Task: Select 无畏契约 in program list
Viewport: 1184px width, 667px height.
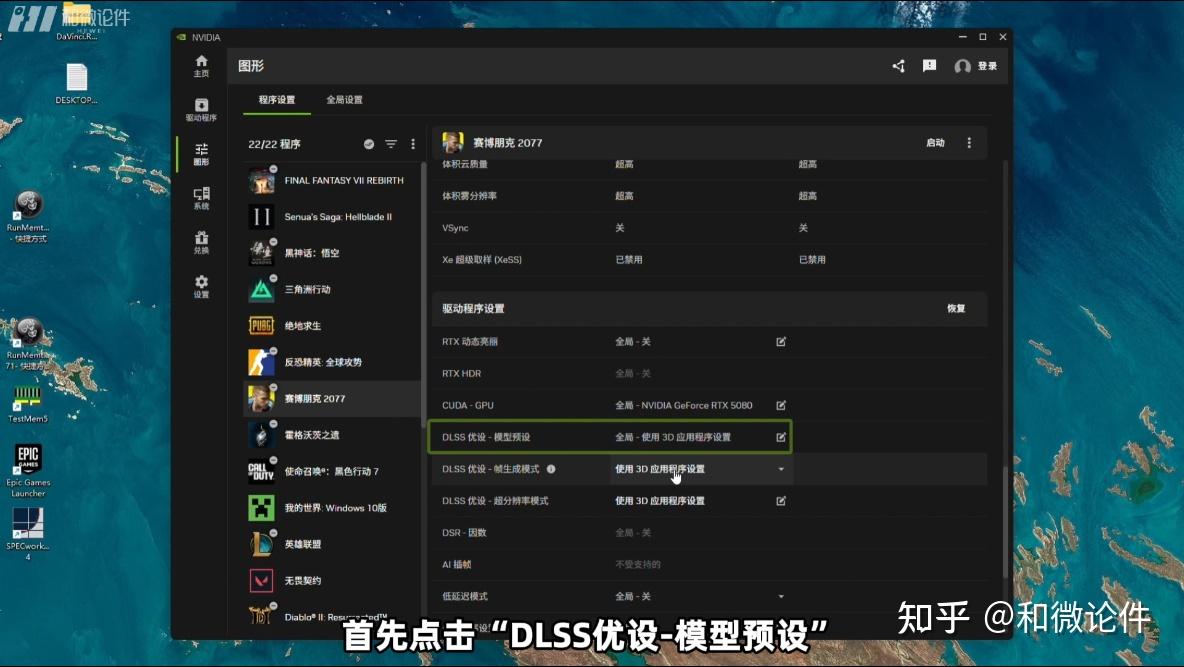Action: tap(332, 580)
